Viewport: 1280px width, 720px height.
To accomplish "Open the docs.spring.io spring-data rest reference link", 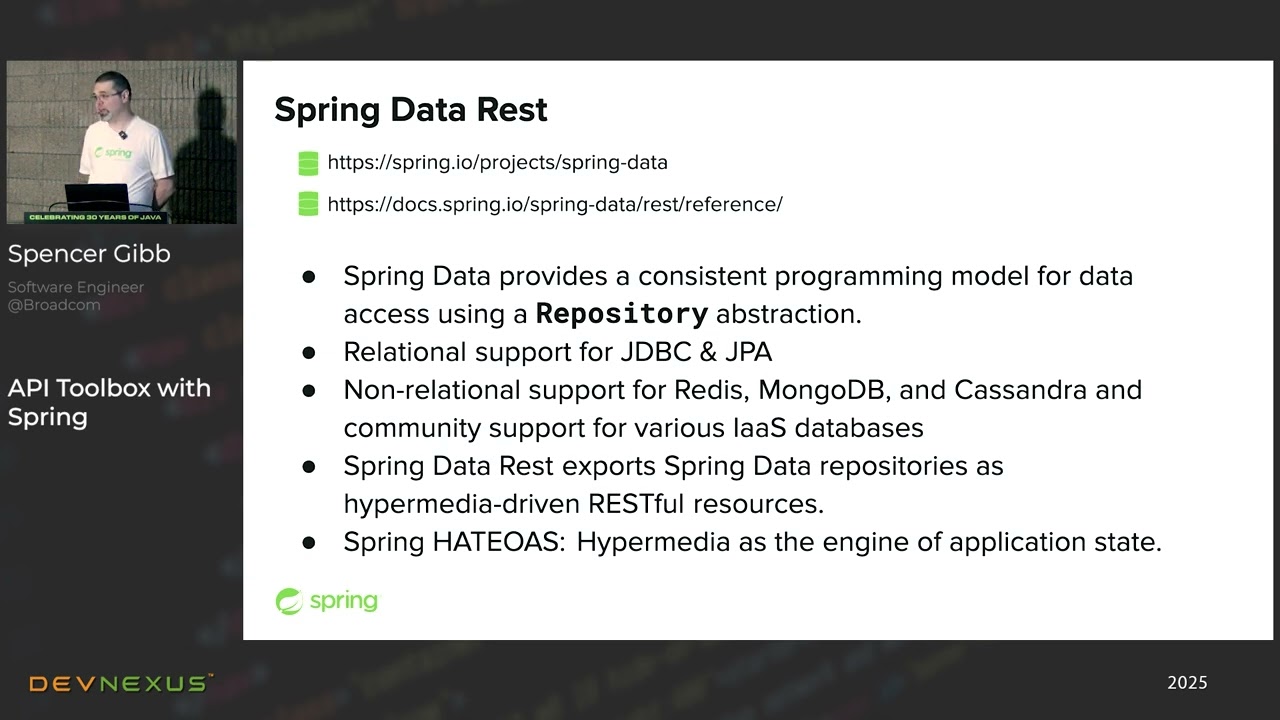I will point(555,204).
